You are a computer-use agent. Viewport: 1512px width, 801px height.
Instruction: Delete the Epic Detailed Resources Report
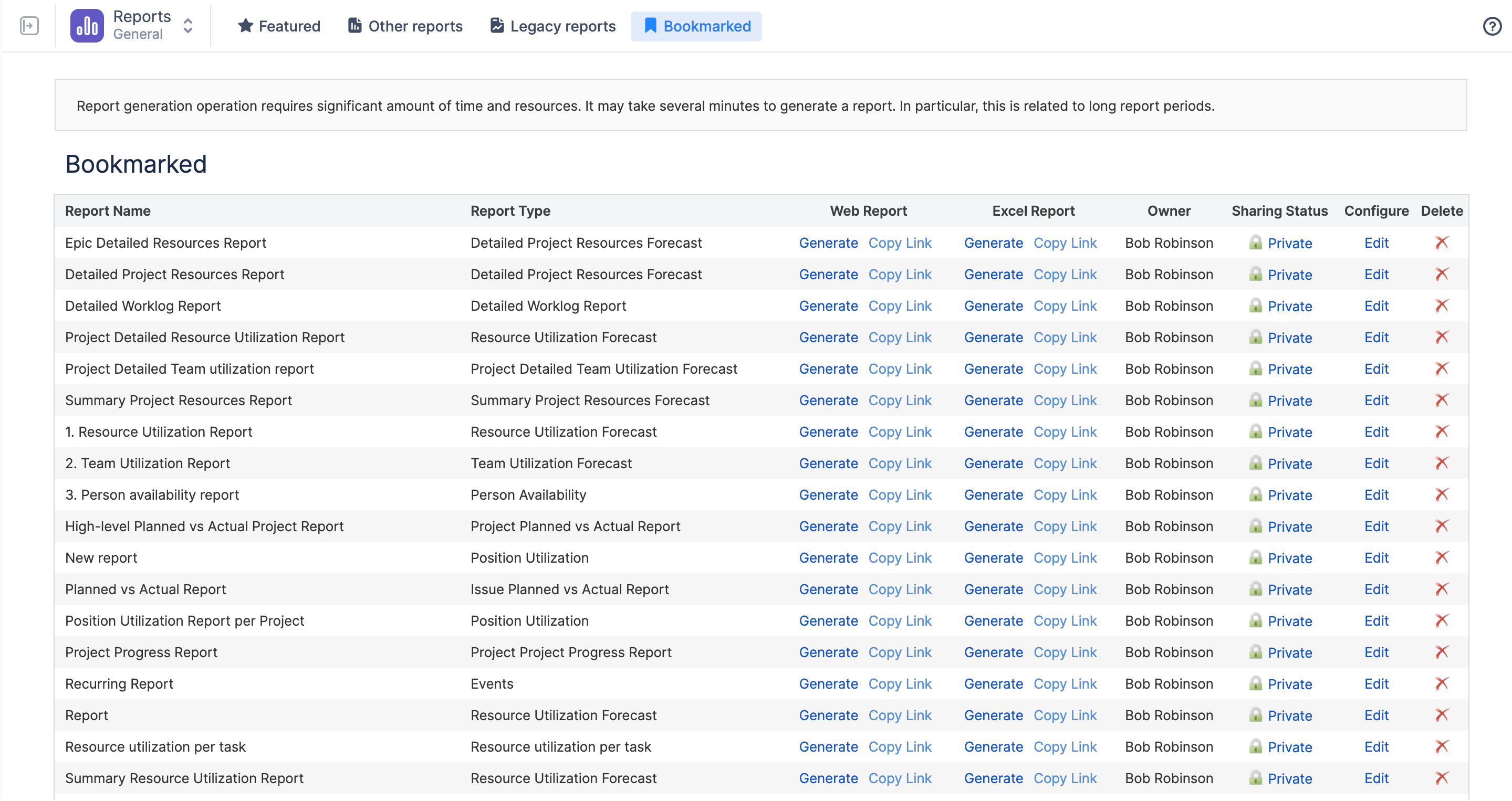1442,243
